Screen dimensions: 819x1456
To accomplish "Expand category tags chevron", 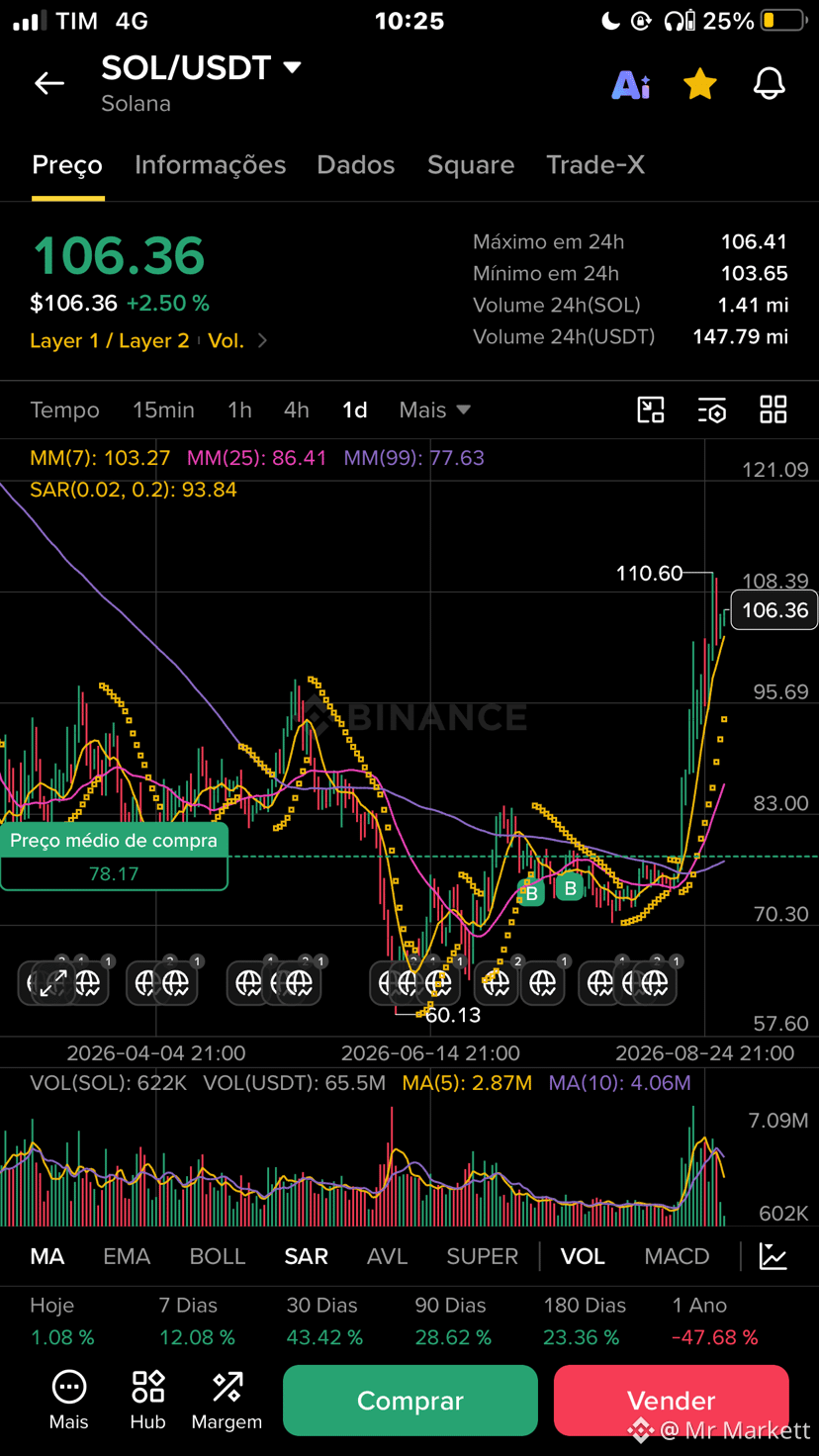I will 262,340.
